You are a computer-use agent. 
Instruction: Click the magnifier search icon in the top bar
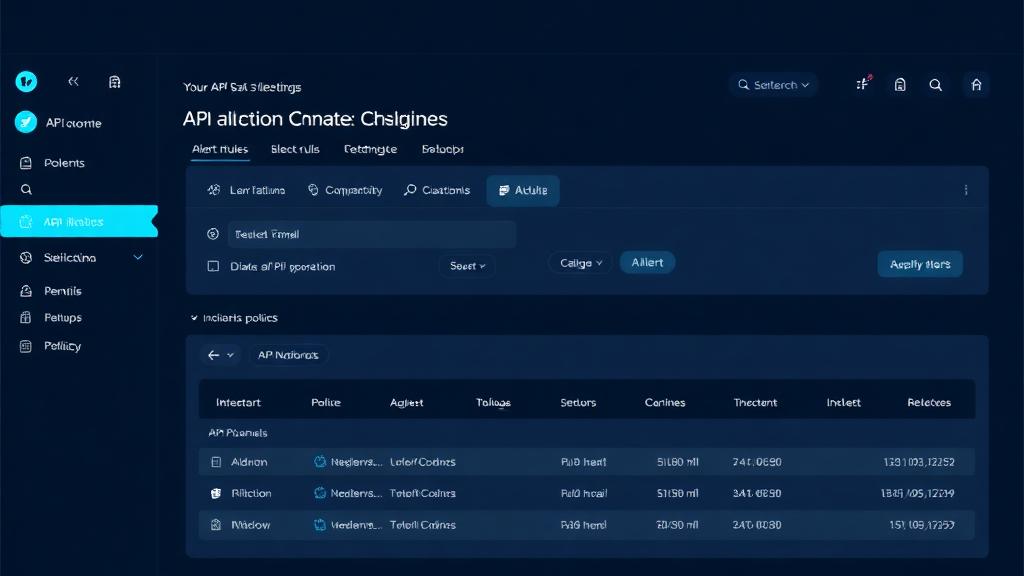coord(936,85)
